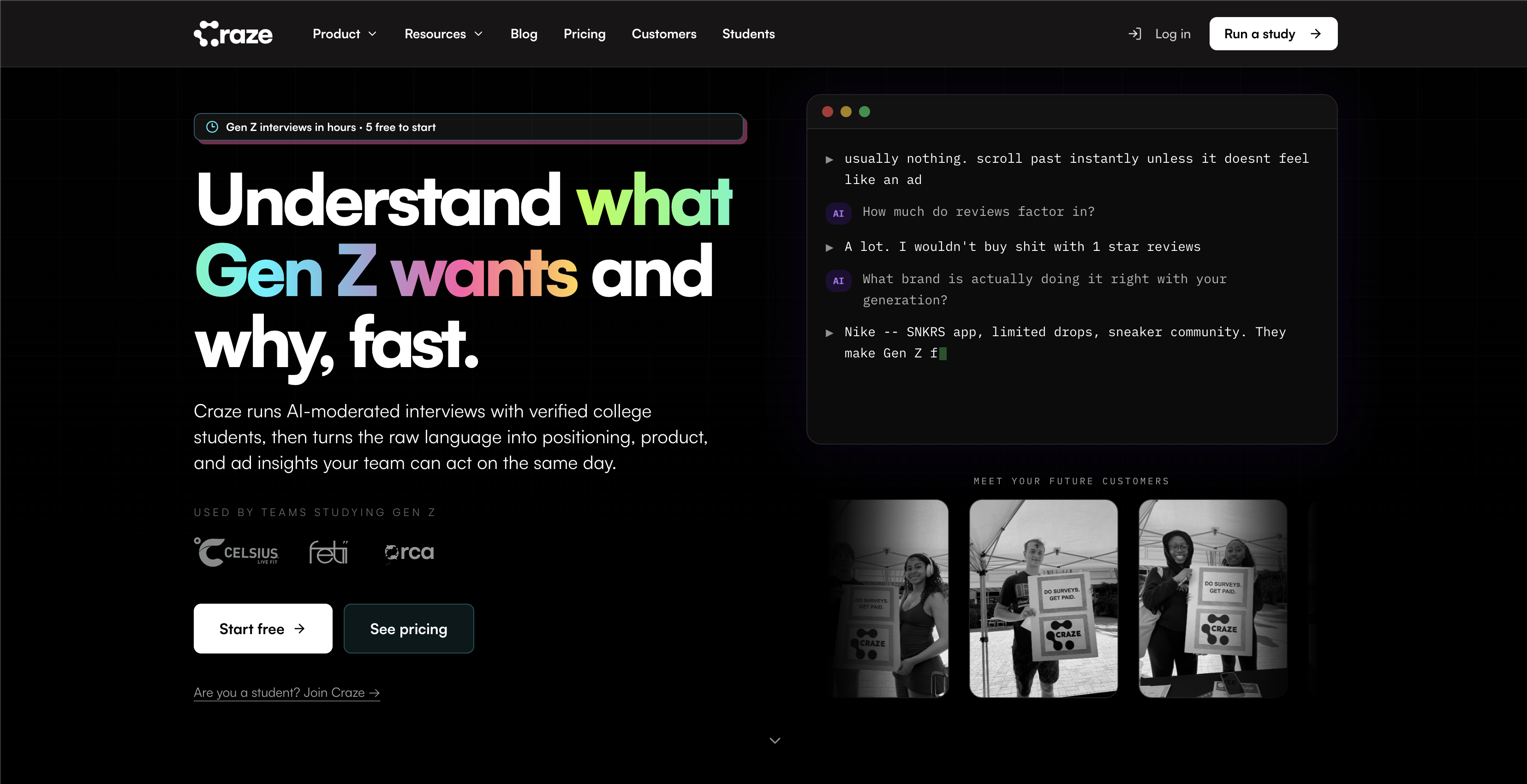
Task: Click the scroll down chevron at page bottom
Action: tap(774, 740)
